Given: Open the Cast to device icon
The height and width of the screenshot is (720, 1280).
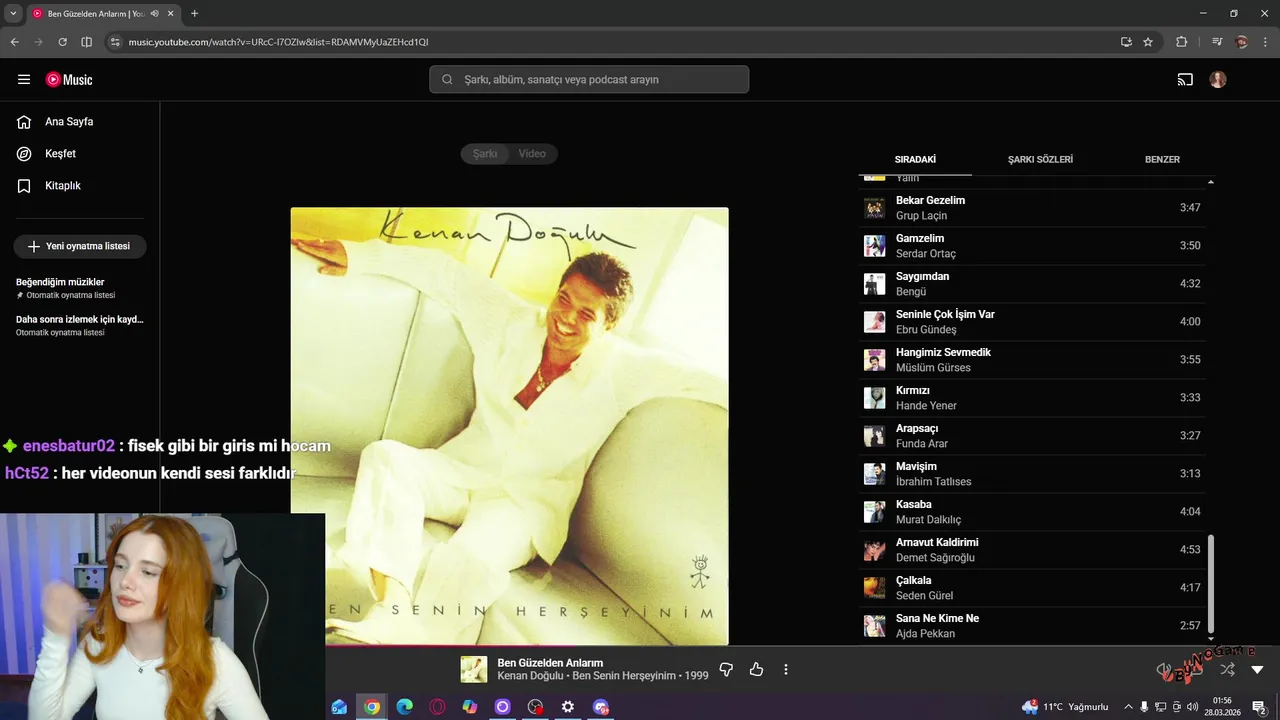Looking at the screenshot, I should 1185,80.
